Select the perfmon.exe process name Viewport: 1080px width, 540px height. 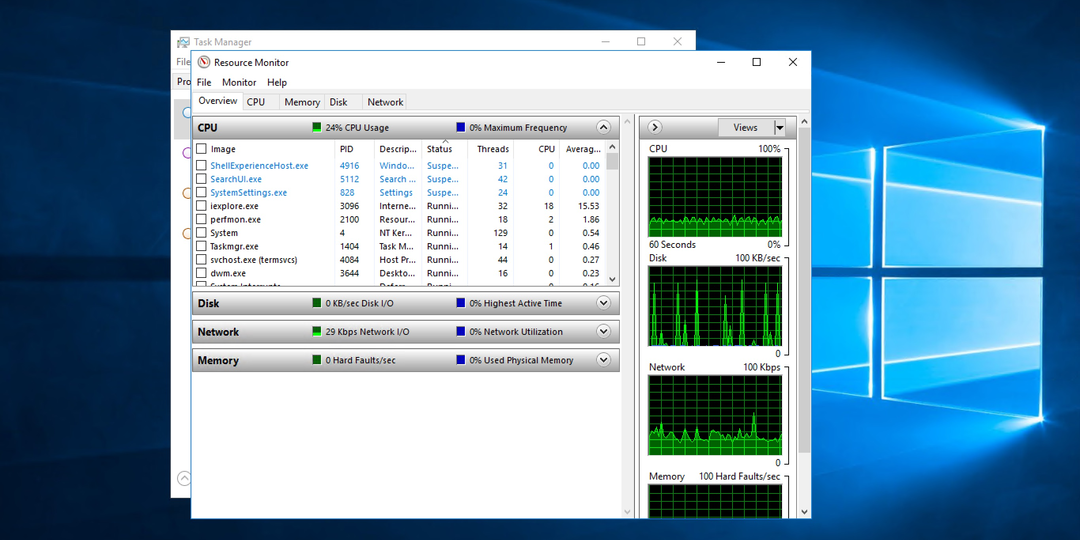[x=236, y=219]
